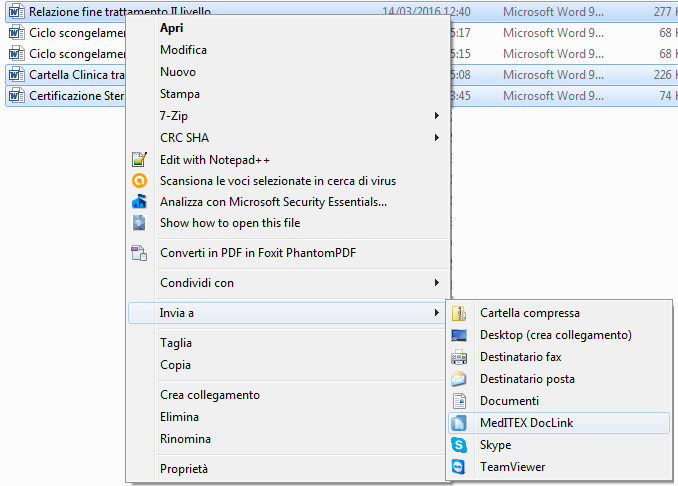Send to Desktop (crea collegamento)
Viewport: 678px width, 486px height.
tap(556, 335)
